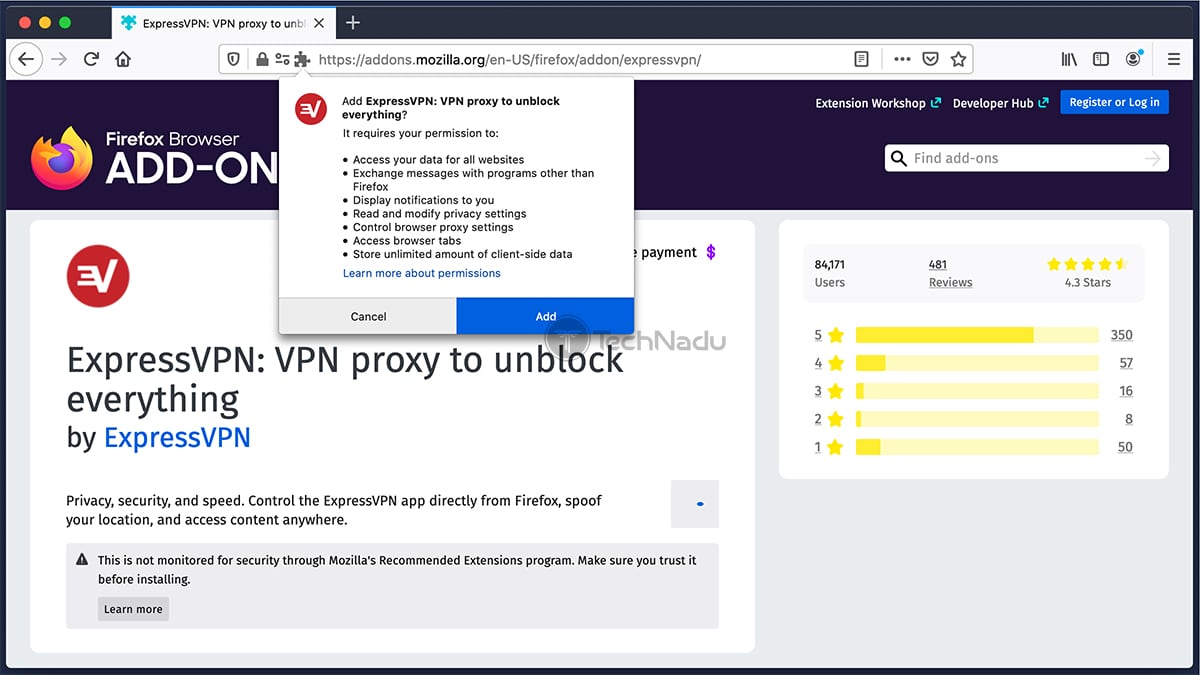Click "Read and modify privacy settings" permission
1200x675 pixels.
[439, 214]
